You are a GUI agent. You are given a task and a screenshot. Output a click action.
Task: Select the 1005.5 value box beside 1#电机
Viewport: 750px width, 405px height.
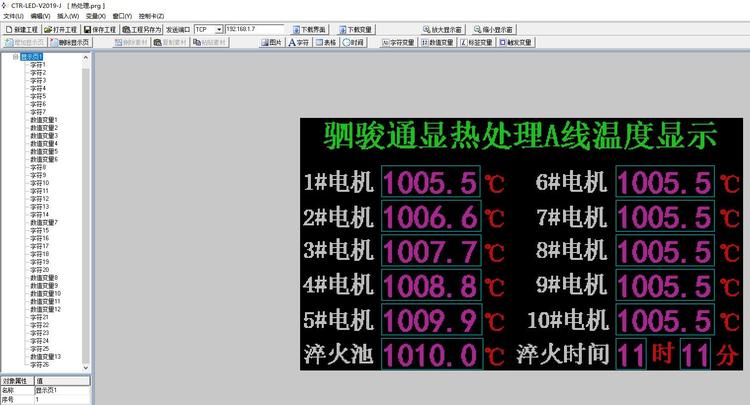click(430, 182)
